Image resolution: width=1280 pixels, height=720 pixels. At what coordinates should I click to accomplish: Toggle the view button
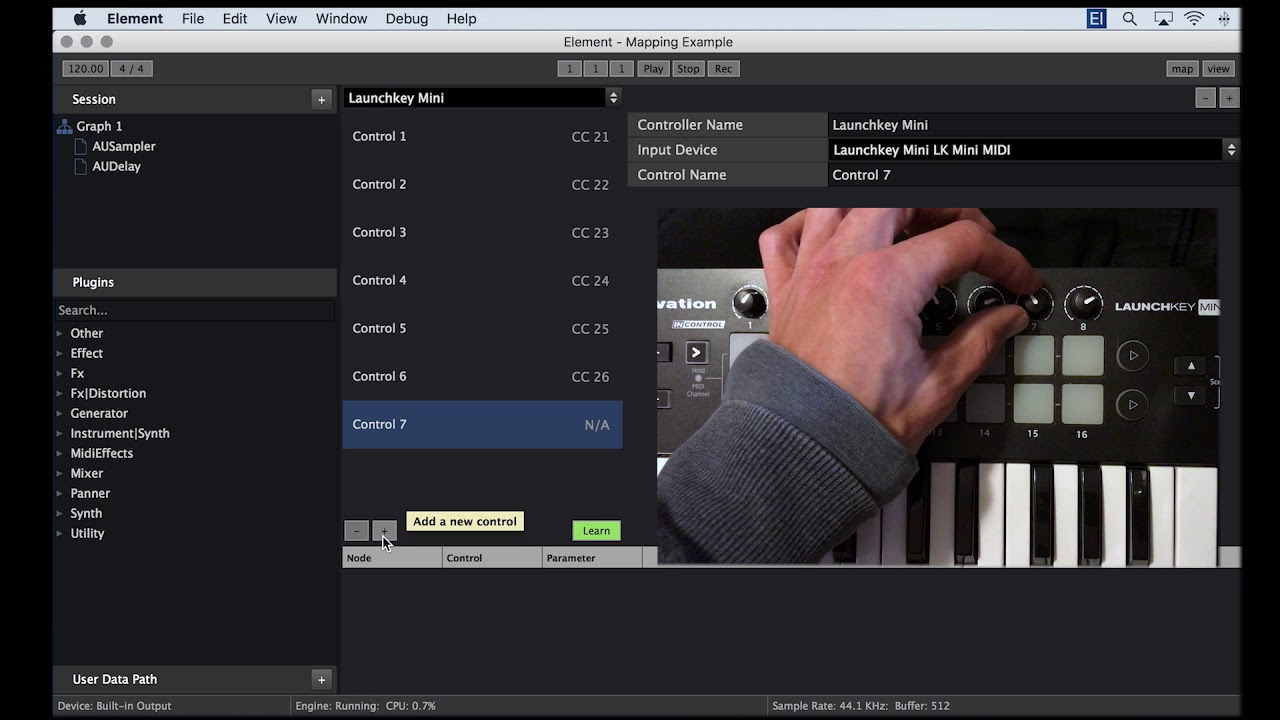(x=1218, y=69)
